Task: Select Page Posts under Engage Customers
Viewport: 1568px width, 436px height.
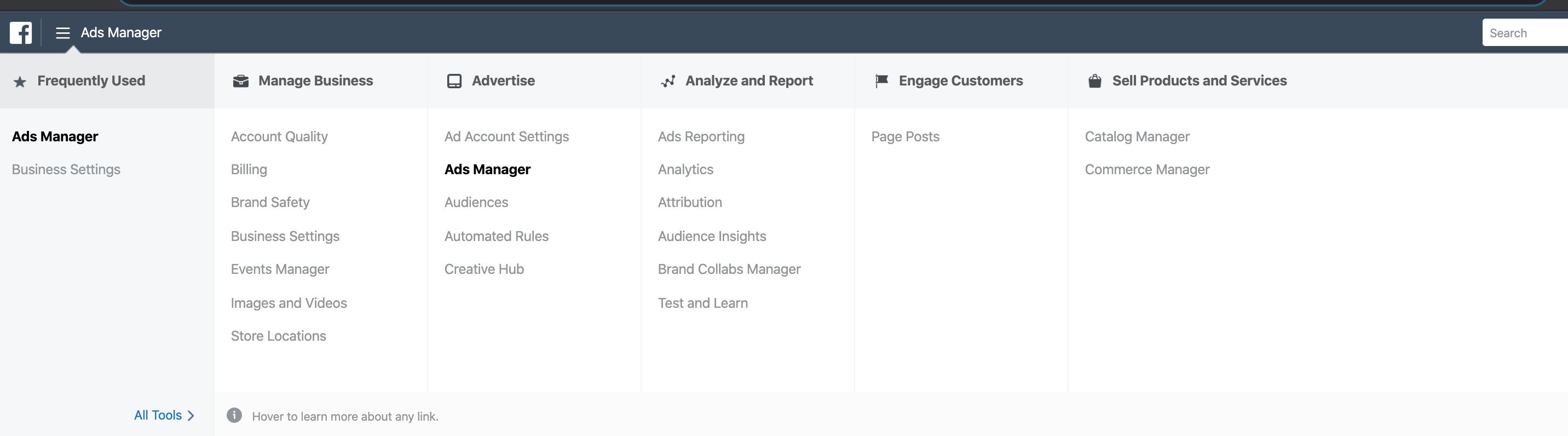Action: tap(904, 136)
